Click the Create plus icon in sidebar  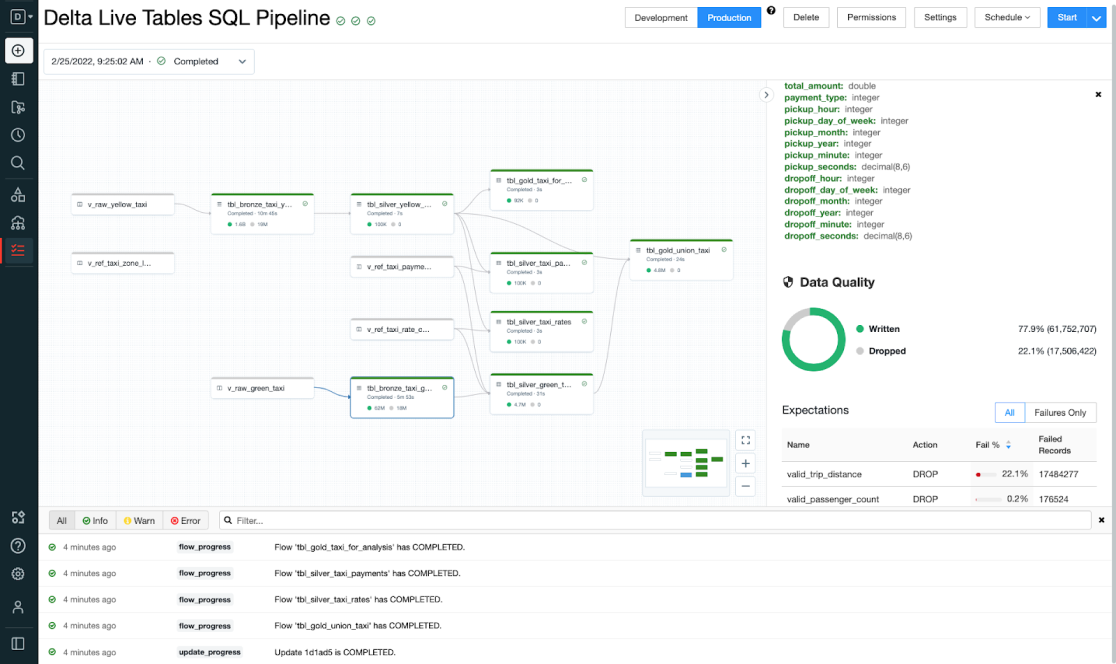click(x=18, y=50)
